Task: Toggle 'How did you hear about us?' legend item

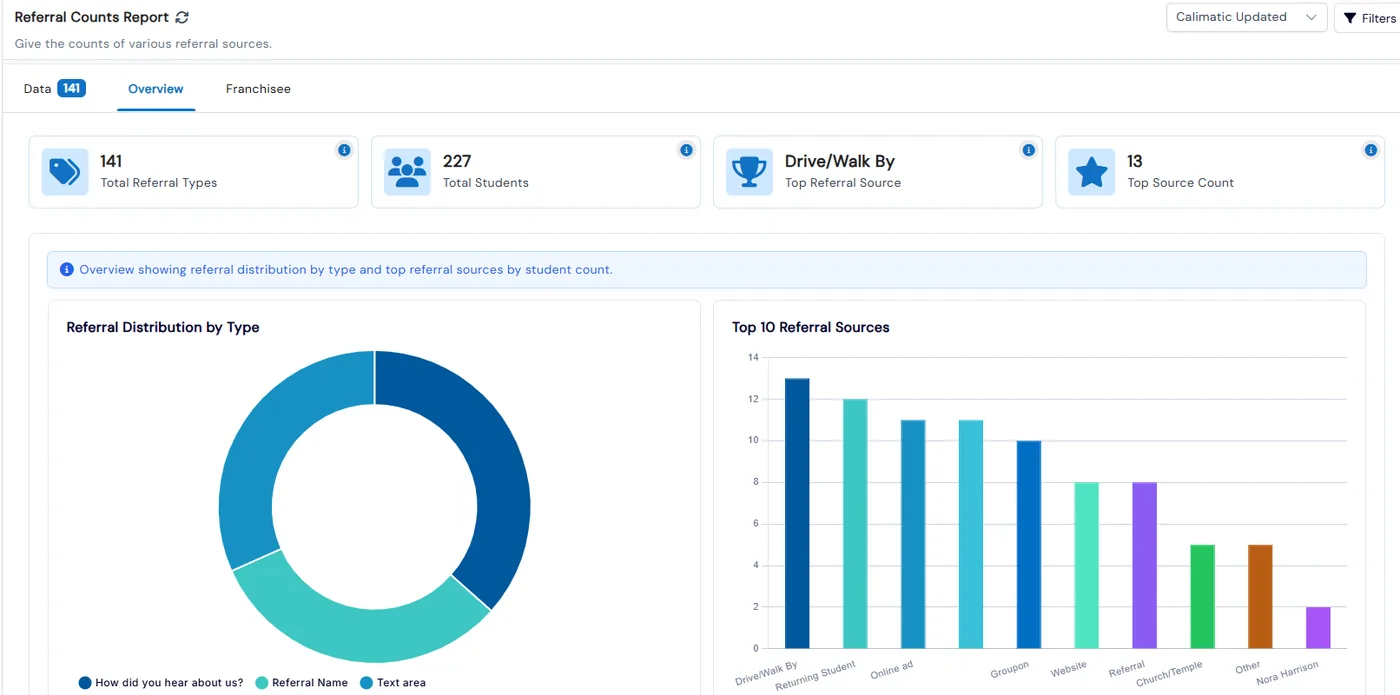Action: pyautogui.click(x=161, y=683)
